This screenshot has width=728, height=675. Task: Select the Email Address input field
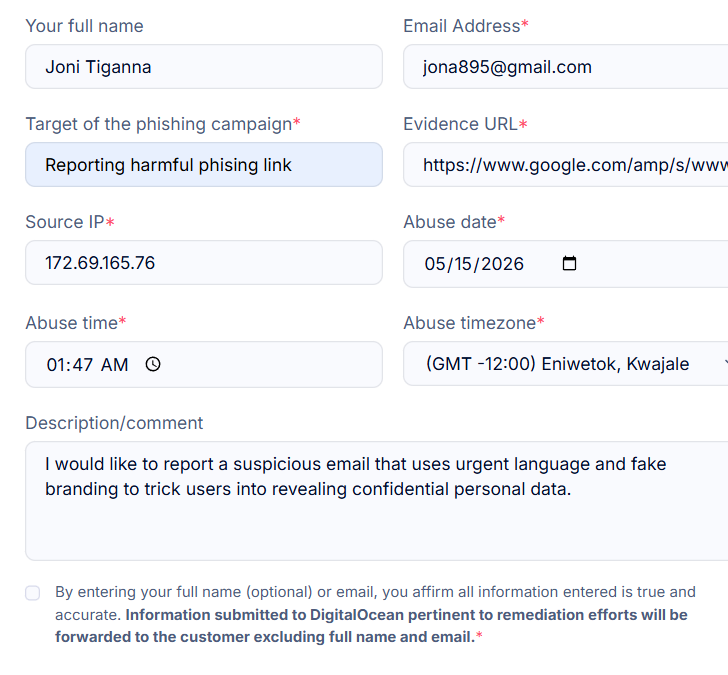click(566, 67)
